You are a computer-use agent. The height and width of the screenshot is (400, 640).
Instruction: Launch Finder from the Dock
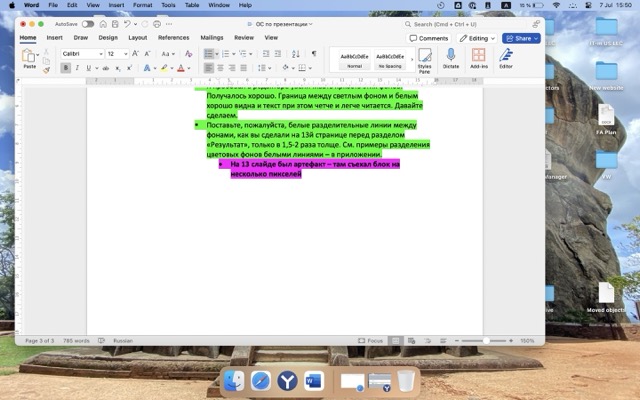(234, 381)
